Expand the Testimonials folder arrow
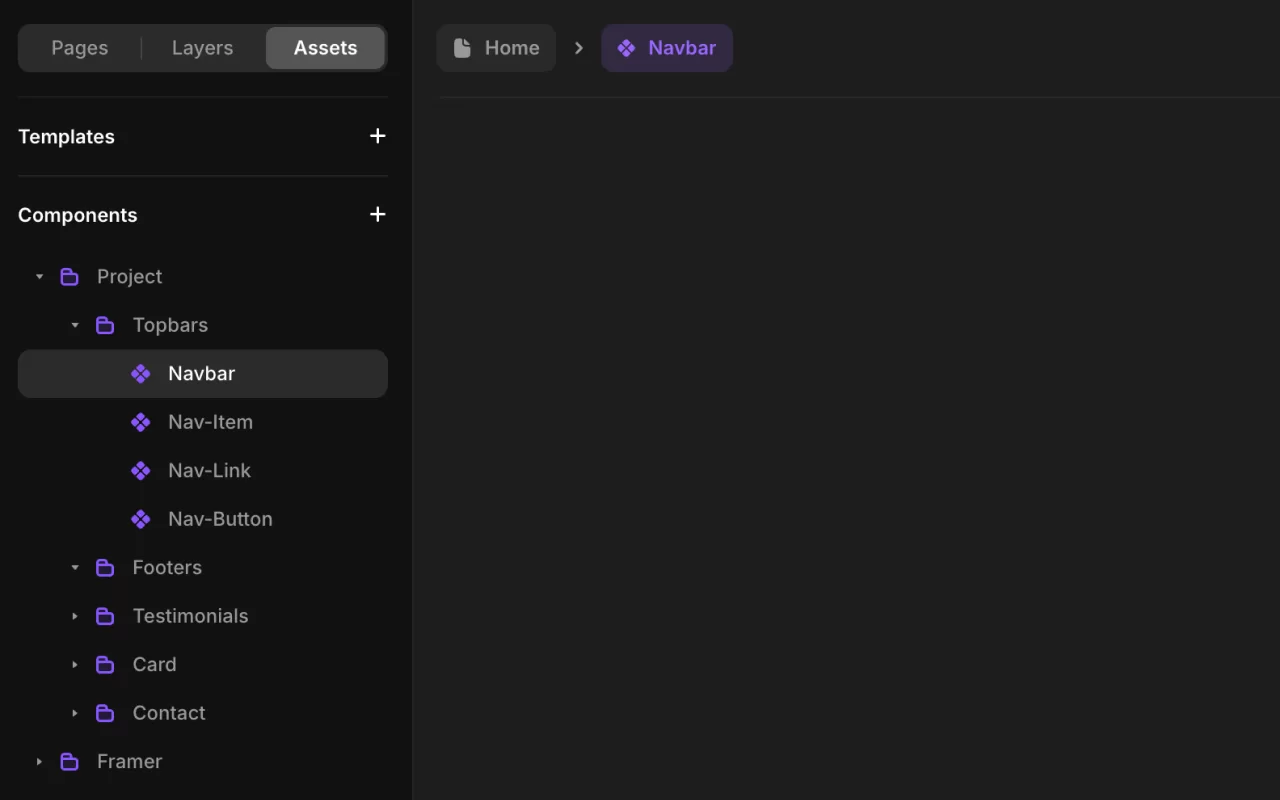Image resolution: width=1280 pixels, height=800 pixels. (75, 616)
